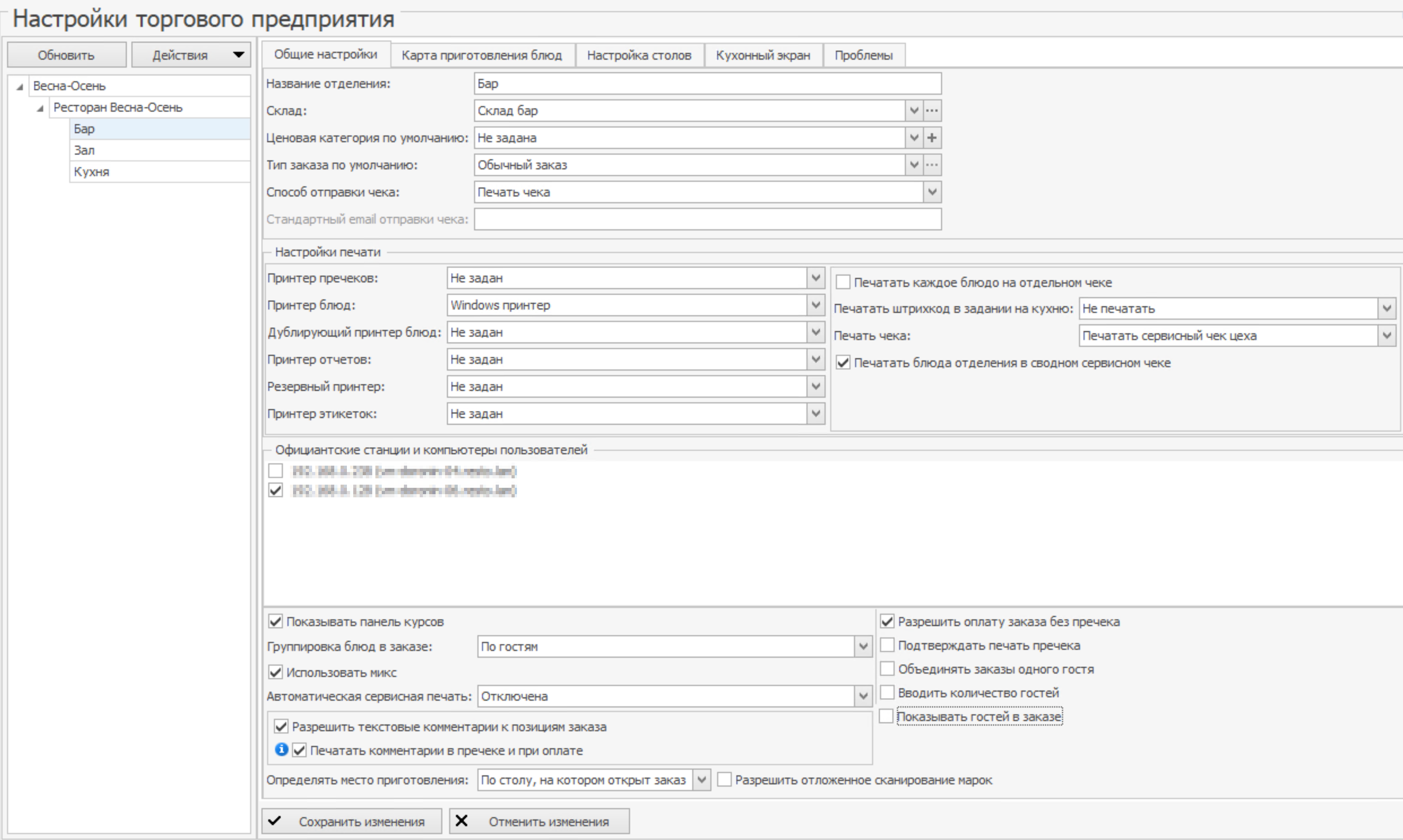
Task: Open the Кухонный экран tab
Action: coord(763,56)
